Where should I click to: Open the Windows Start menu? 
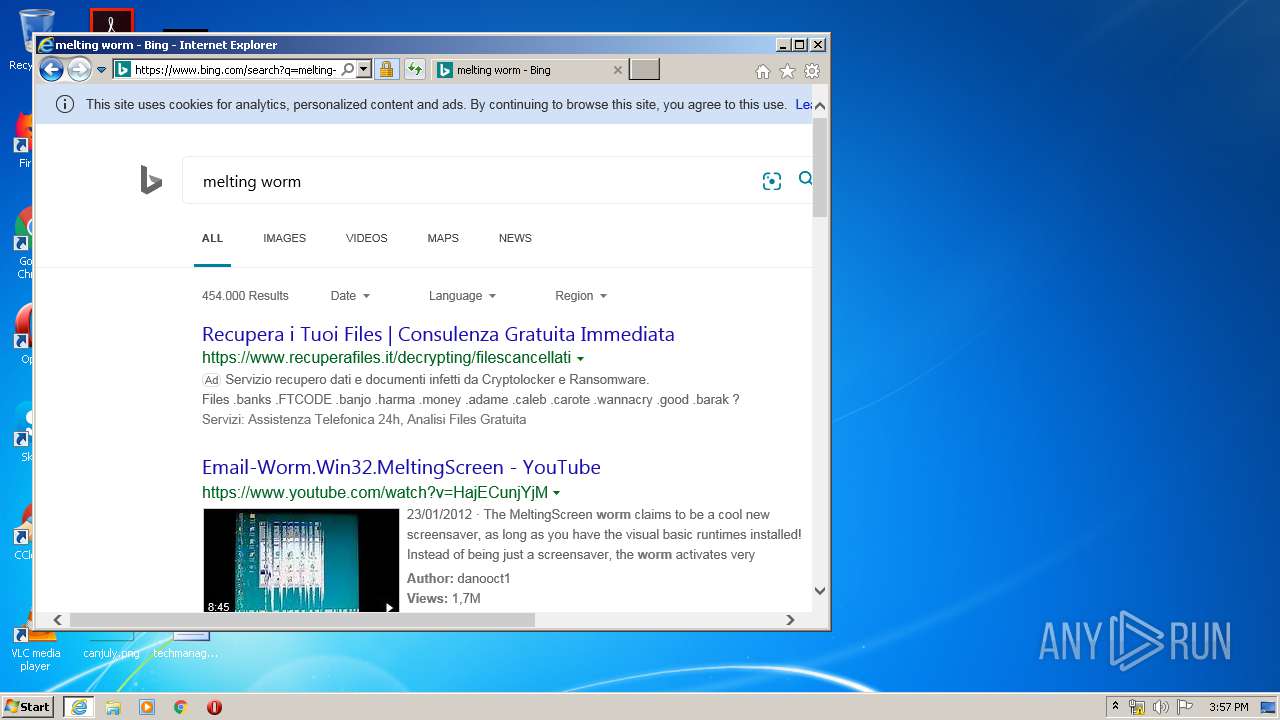(28, 707)
